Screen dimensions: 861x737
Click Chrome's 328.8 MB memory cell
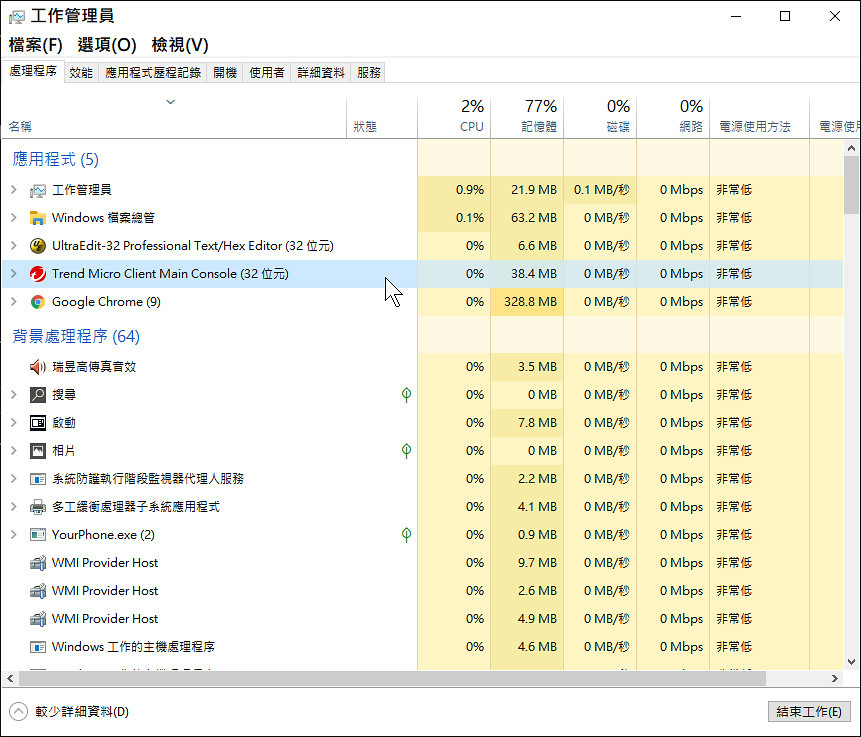click(x=527, y=302)
